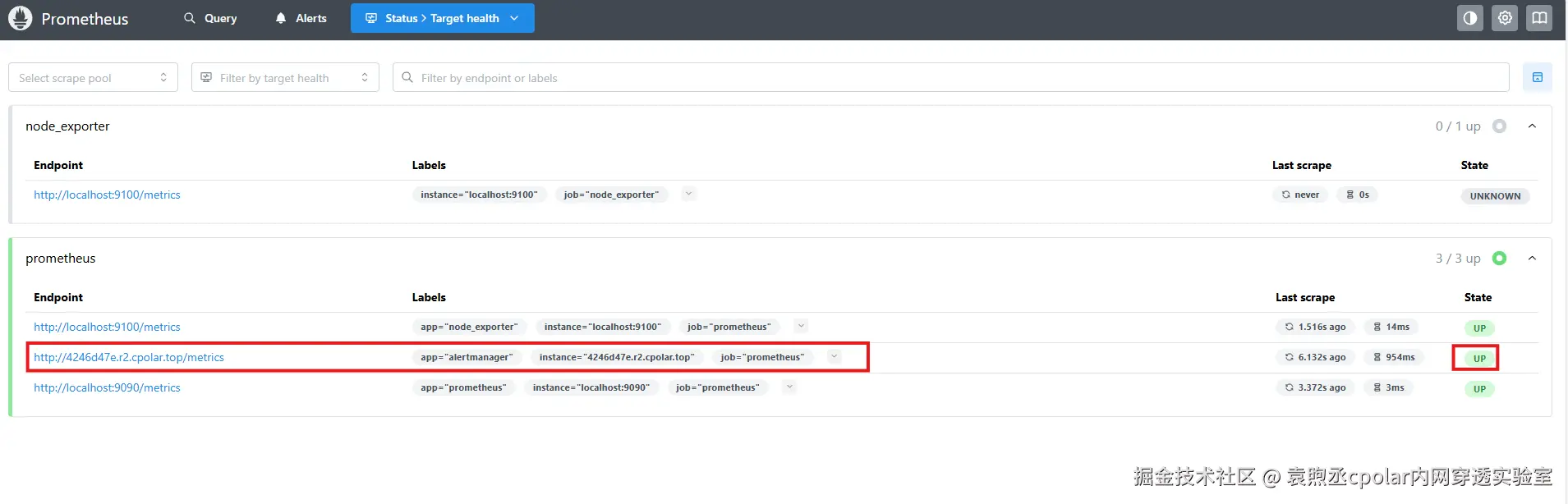Viewport: 1568px width, 504px height.
Task: Click the node_exporter gray health ring
Action: click(1500, 126)
